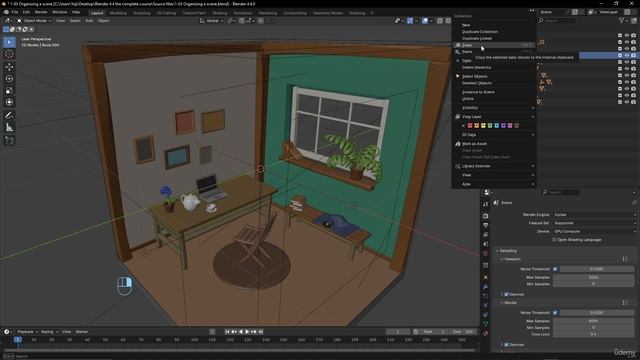Jump to the timeline start frame
The height and width of the screenshot is (360, 640).
click(x=227, y=332)
